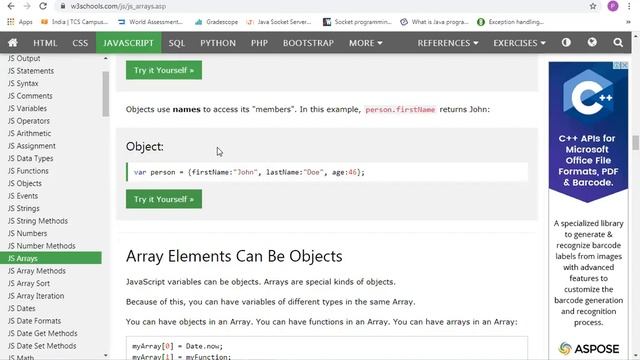Screen dimensions: 640x360
Task: Click the Aspose C++ APIs advertisement
Action: point(588,210)
